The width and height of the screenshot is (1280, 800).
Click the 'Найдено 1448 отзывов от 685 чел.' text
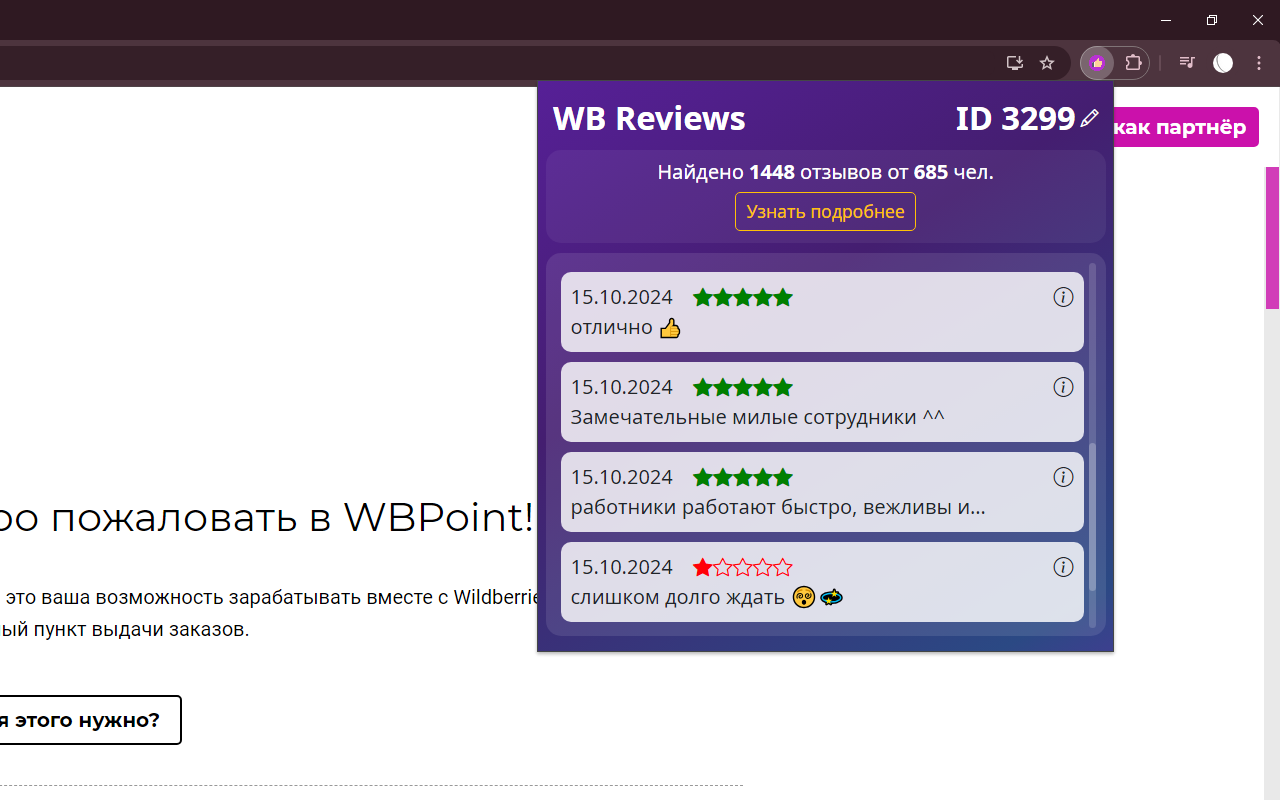pos(825,172)
